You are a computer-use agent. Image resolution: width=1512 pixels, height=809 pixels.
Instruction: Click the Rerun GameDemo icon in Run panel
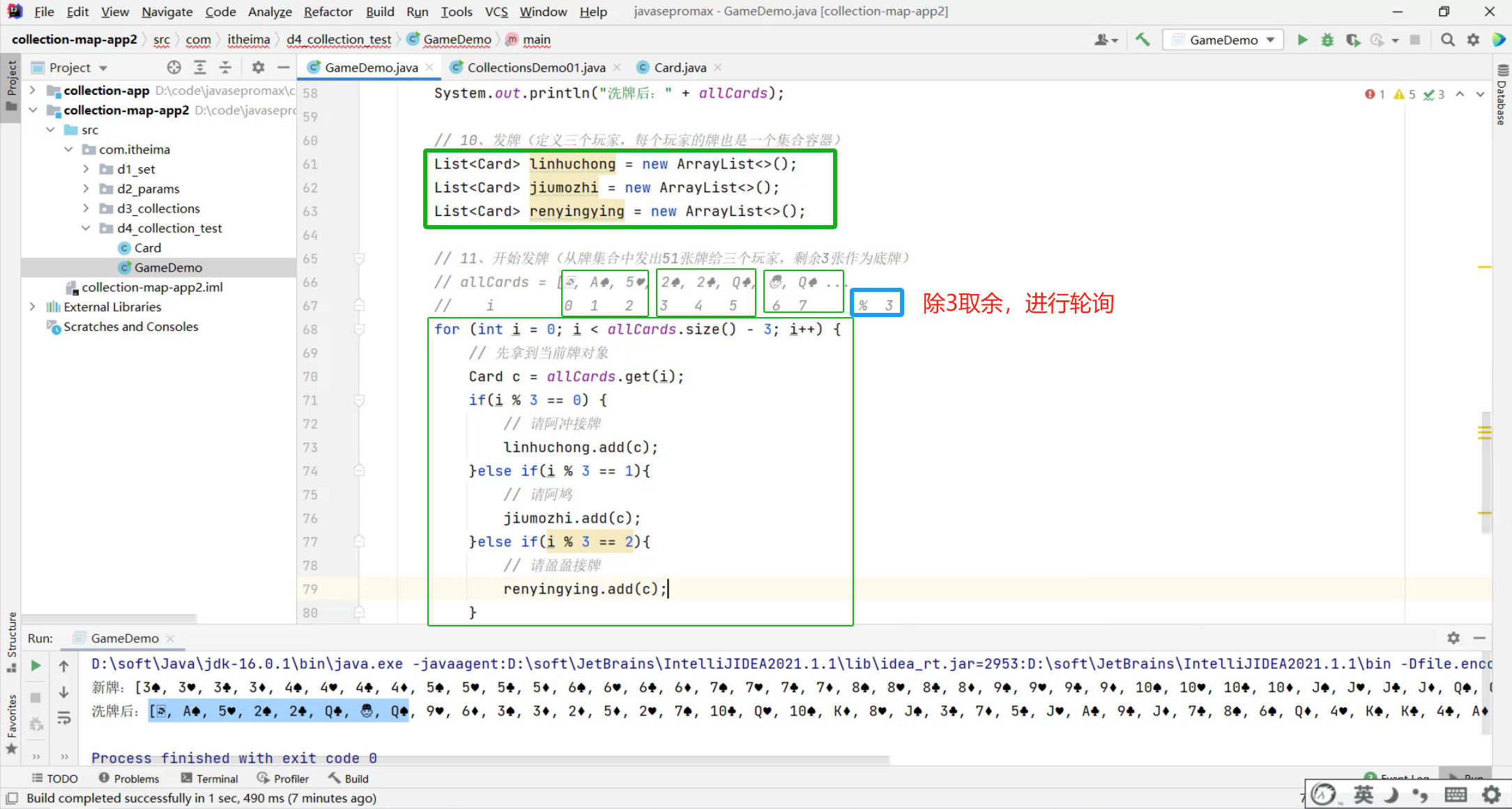tap(36, 666)
